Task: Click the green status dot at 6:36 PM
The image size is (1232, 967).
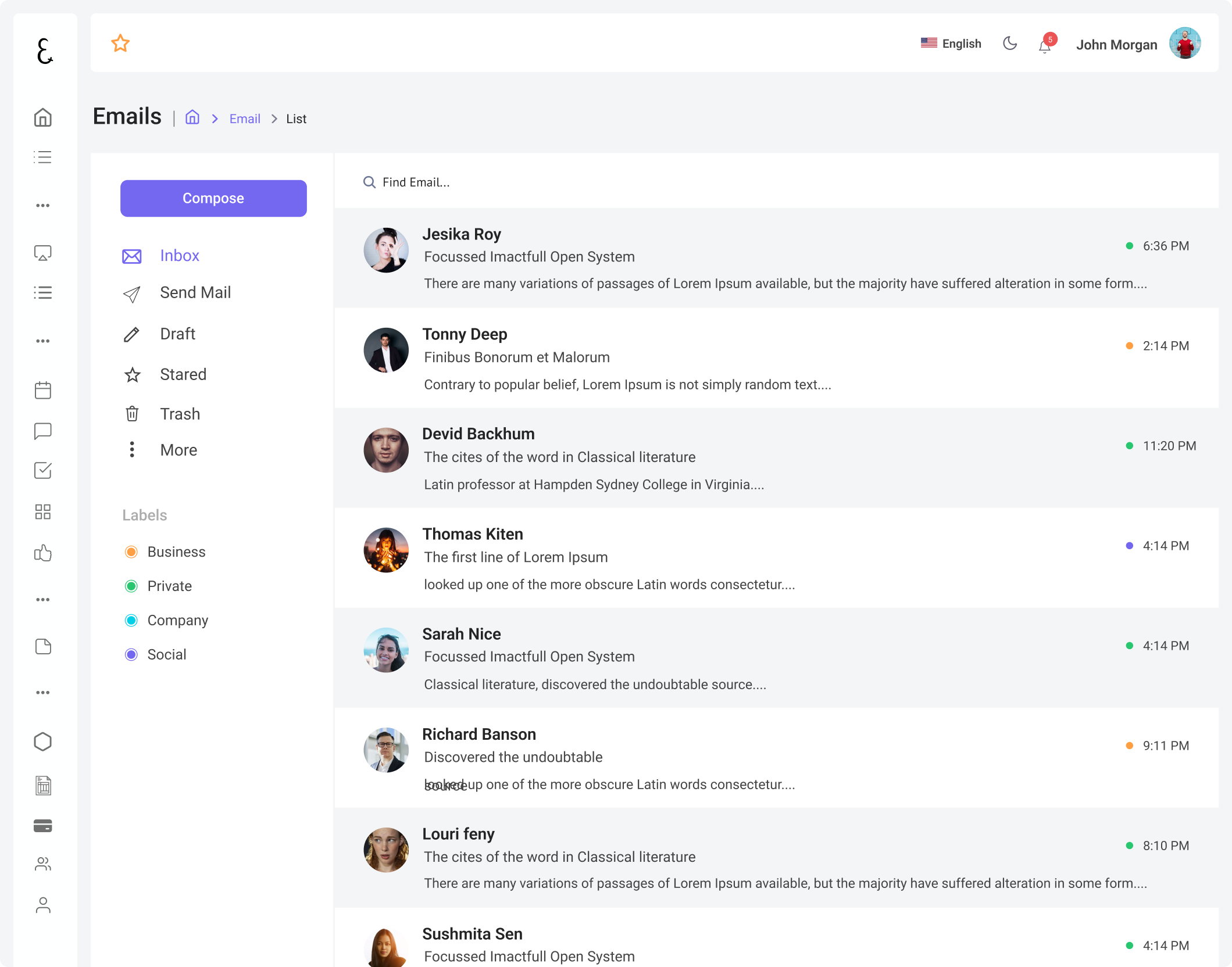Action: [1129, 246]
